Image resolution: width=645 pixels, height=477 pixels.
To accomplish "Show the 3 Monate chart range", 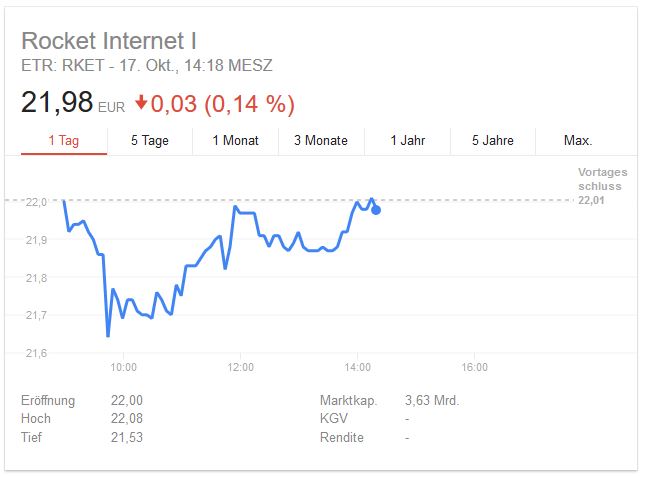I will tap(321, 141).
